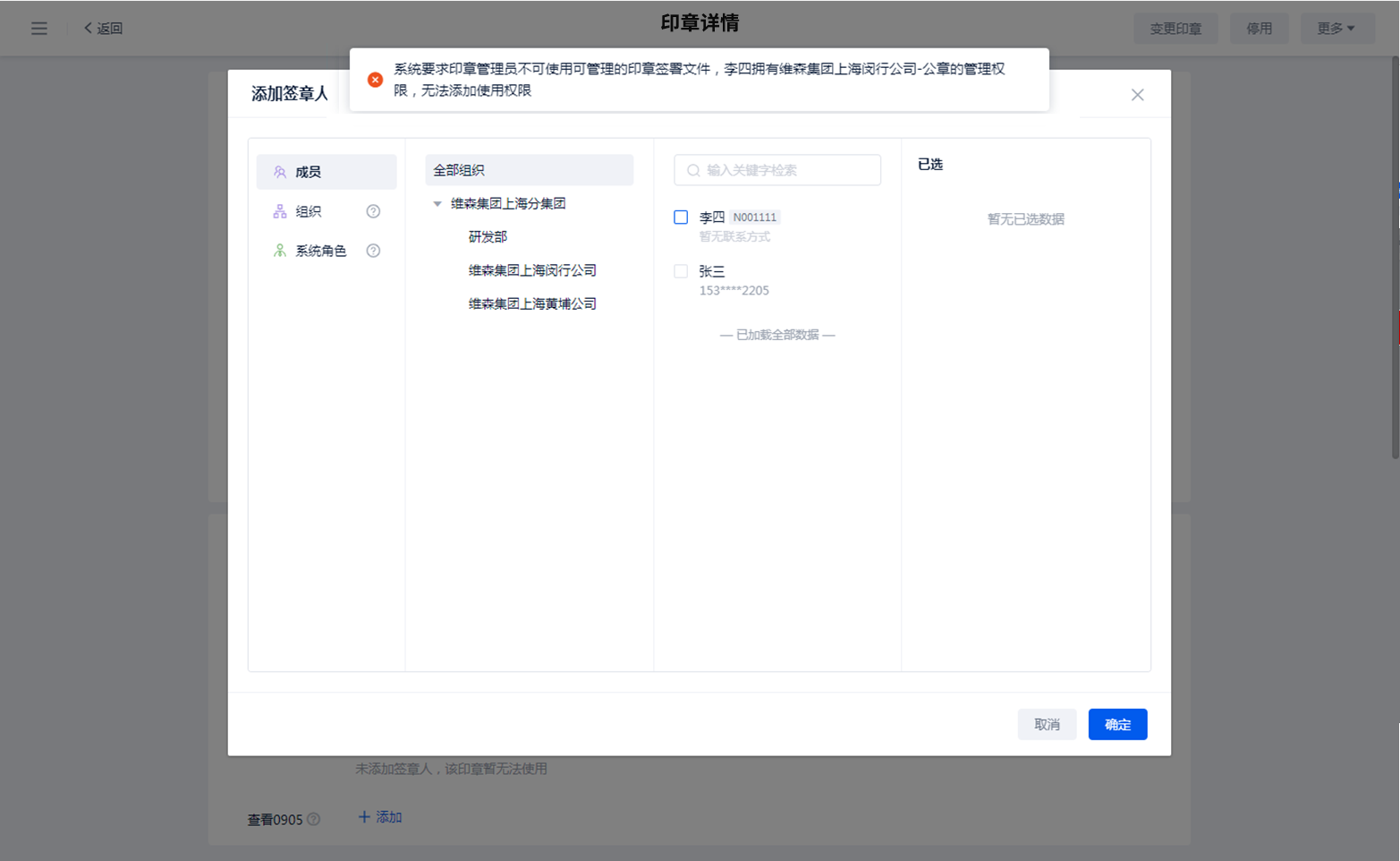Click the 印章详情 page title
1400x861 pixels.
tap(700, 23)
